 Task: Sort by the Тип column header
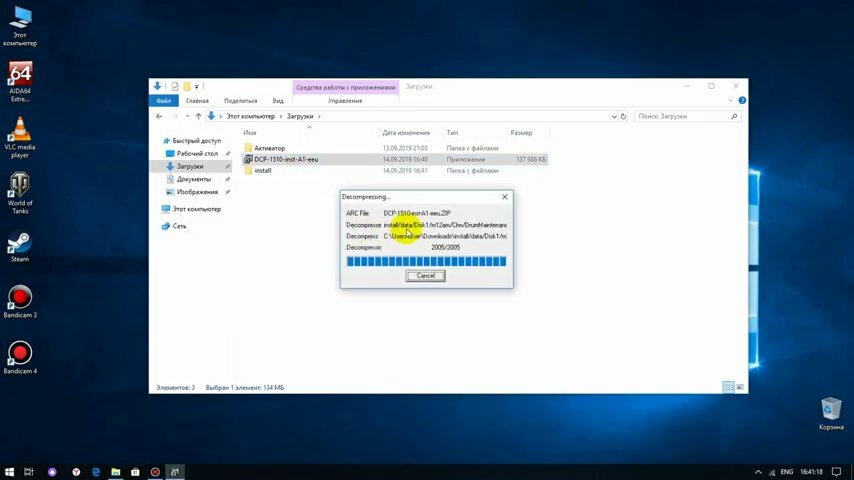coord(452,133)
